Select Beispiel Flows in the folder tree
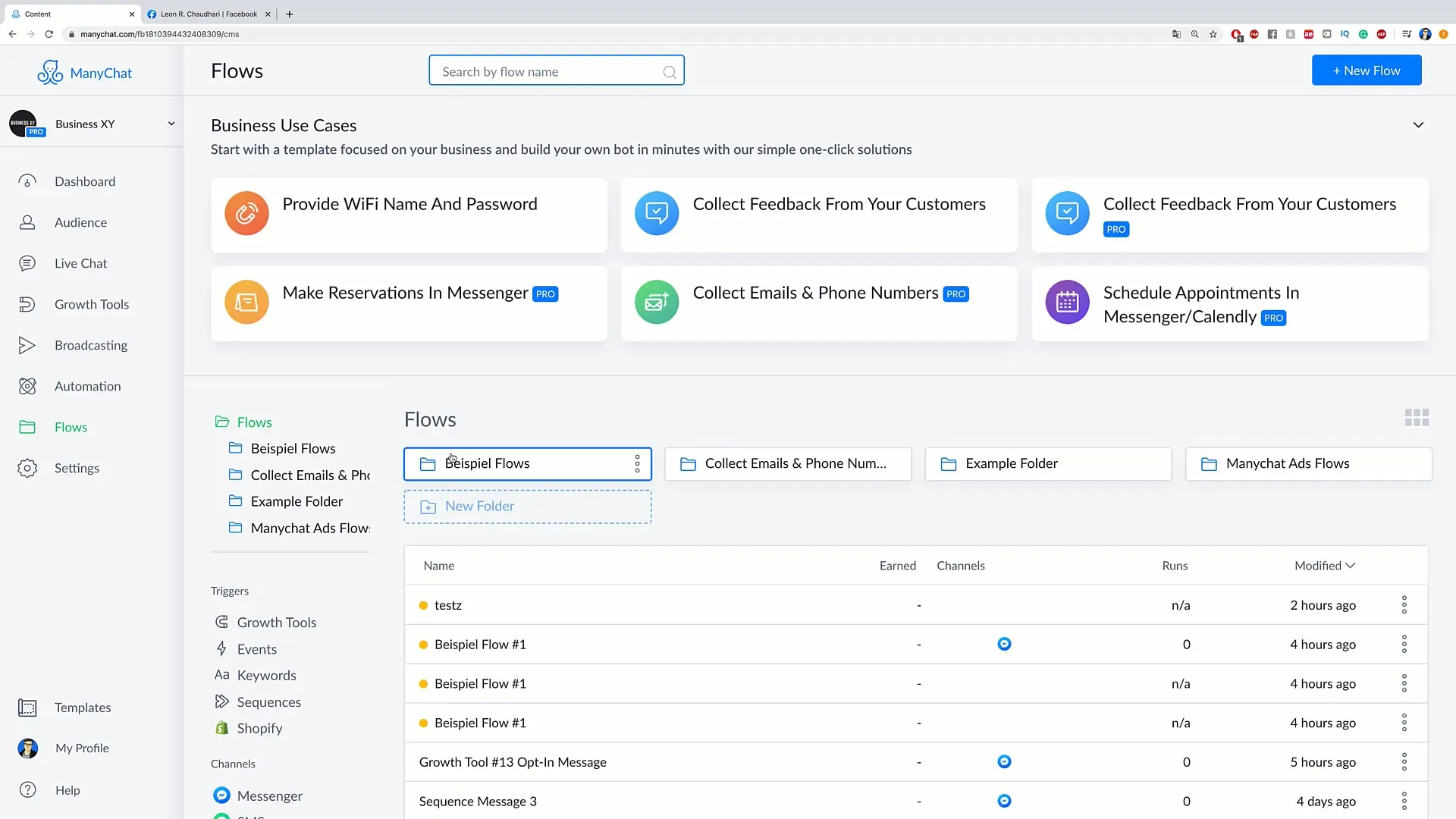 (293, 448)
